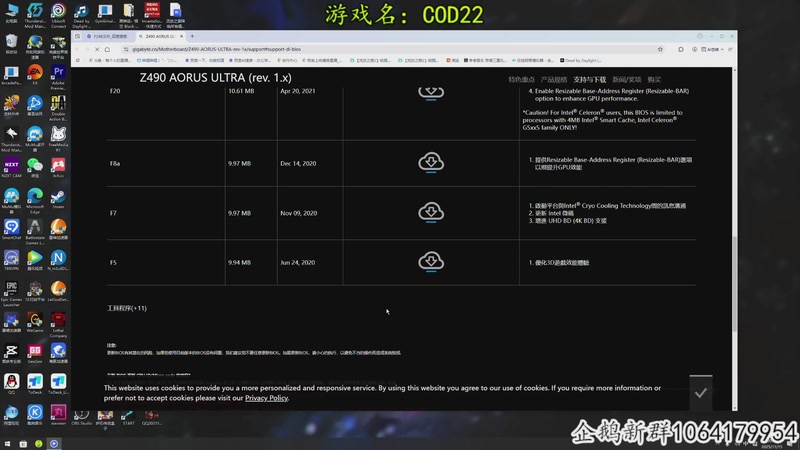Open the EA app desktop icon

(35, 74)
